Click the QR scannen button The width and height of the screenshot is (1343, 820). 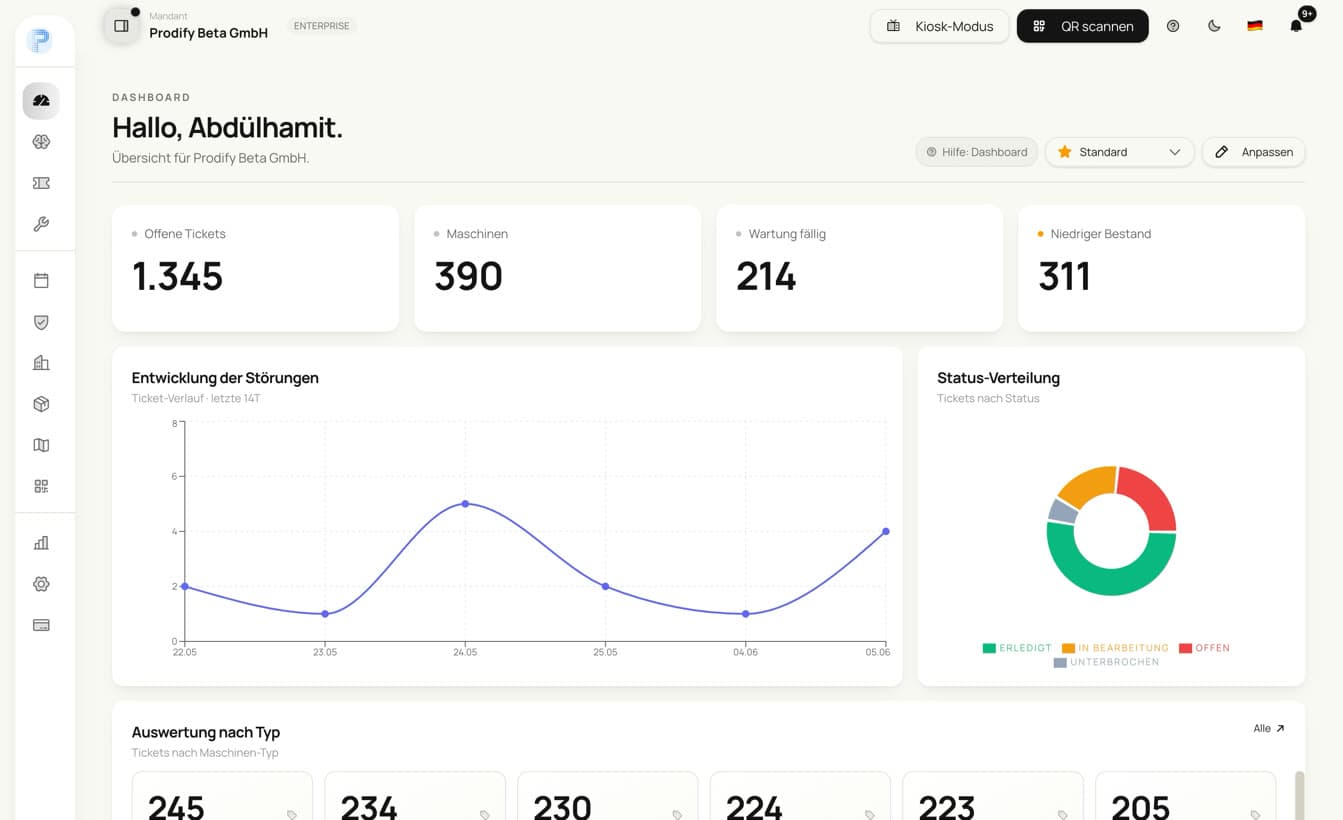pyautogui.click(x=1083, y=26)
